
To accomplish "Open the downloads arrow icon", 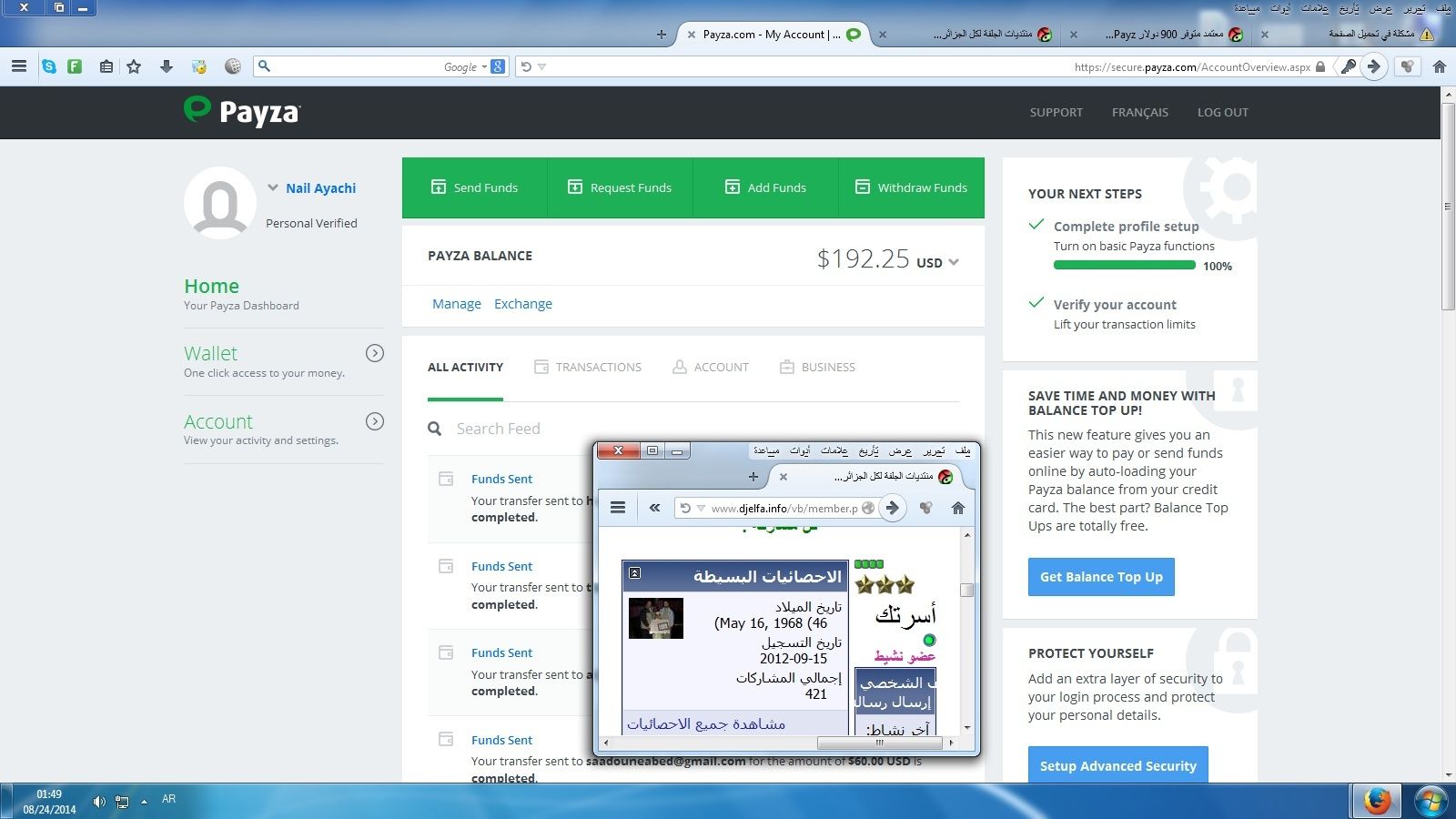I will click(166, 66).
